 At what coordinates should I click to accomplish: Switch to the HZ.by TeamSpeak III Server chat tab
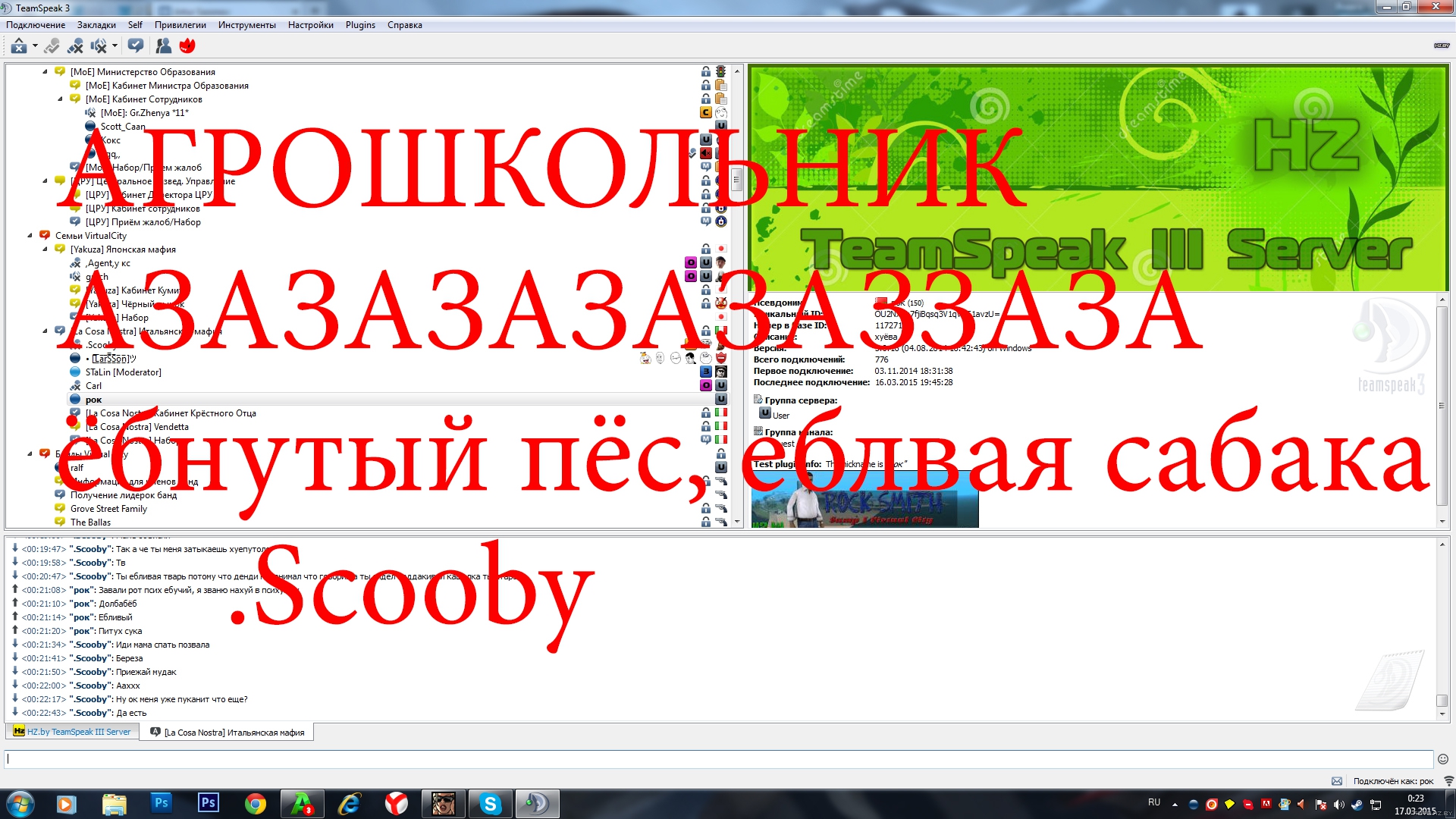72,732
